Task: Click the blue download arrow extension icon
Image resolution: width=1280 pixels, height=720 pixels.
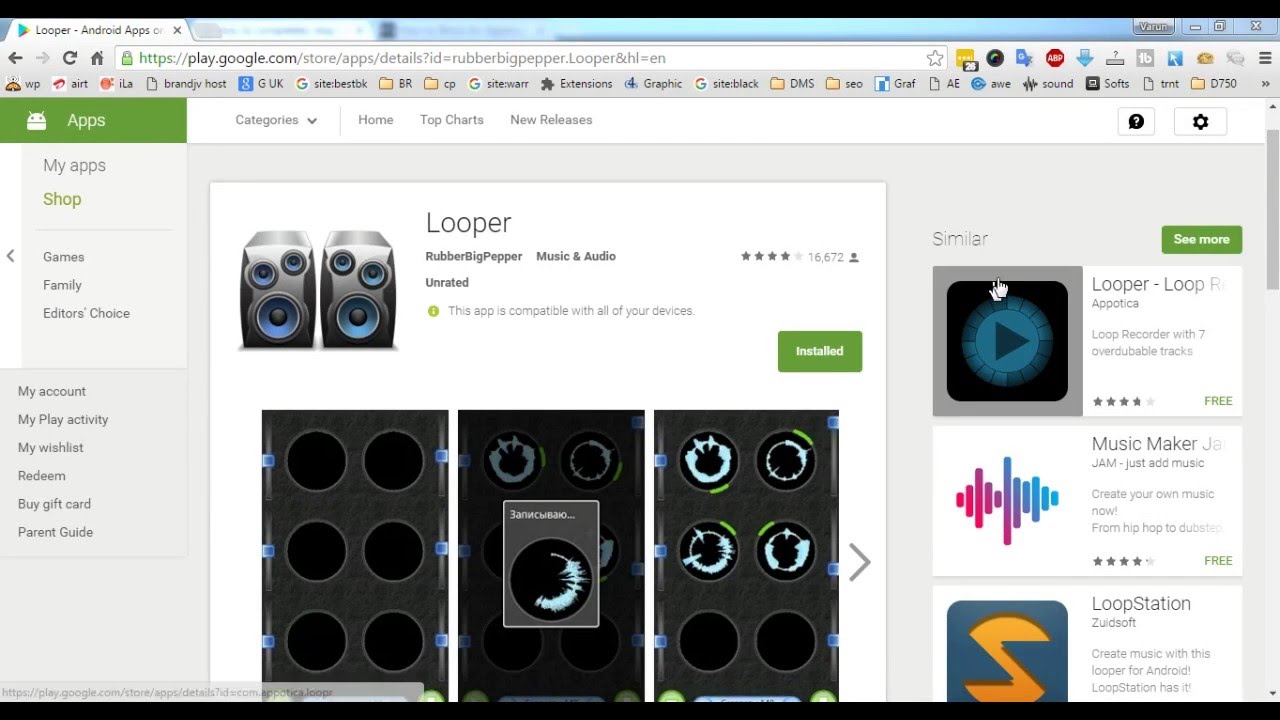Action: point(1085,58)
